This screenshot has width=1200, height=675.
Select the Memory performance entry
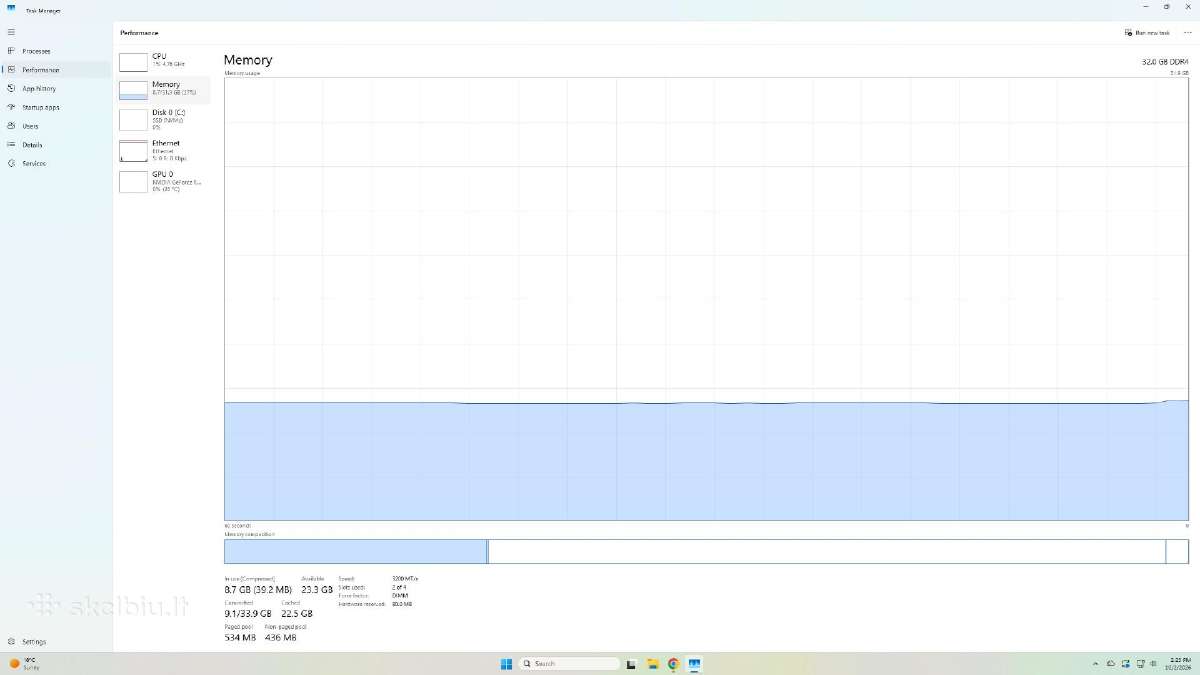click(x=164, y=89)
